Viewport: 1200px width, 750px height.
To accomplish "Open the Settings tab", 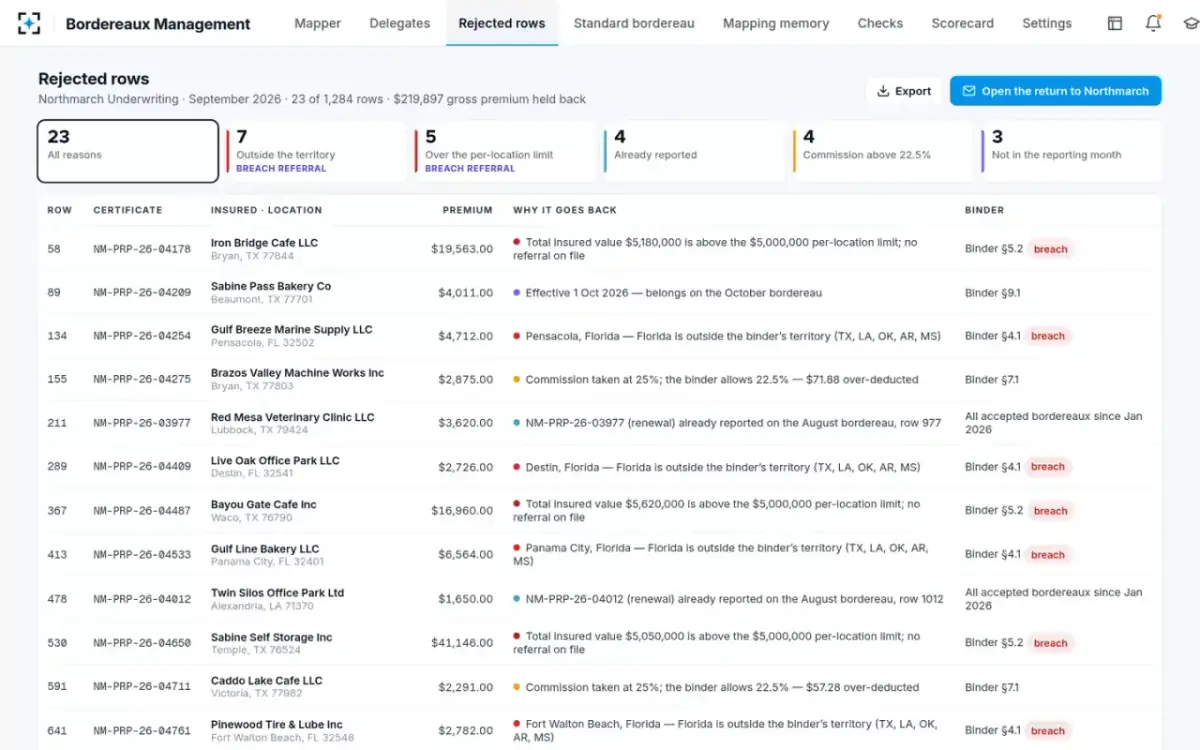I will point(1047,23).
